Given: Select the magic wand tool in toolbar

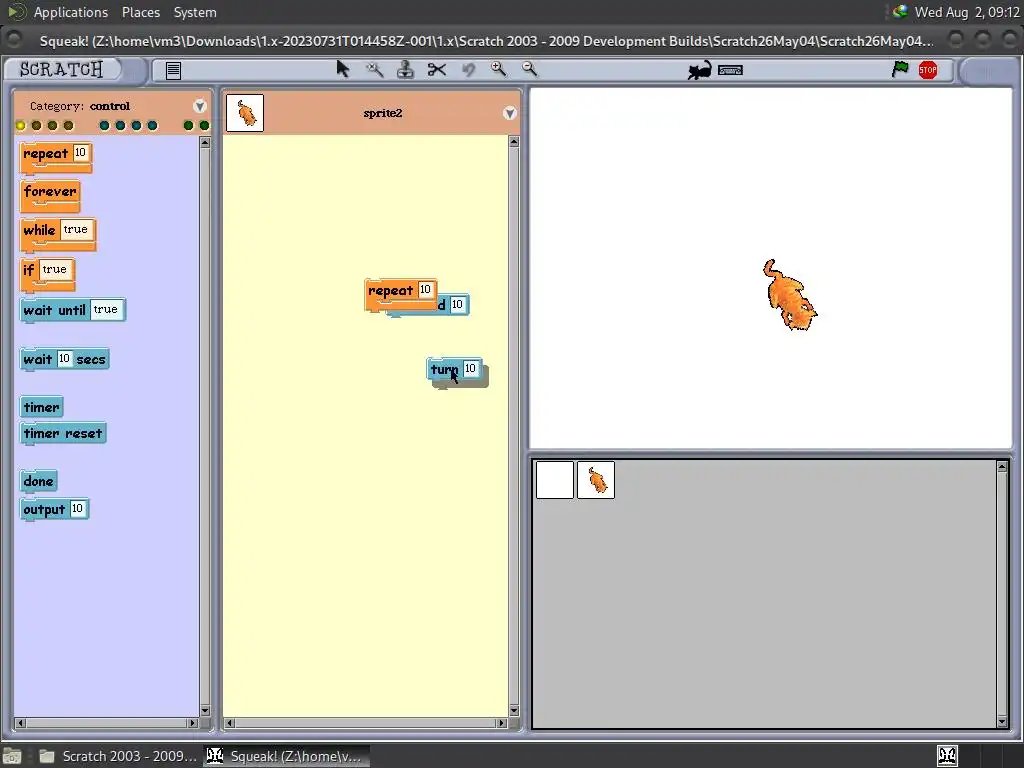Looking at the screenshot, I should [x=375, y=69].
